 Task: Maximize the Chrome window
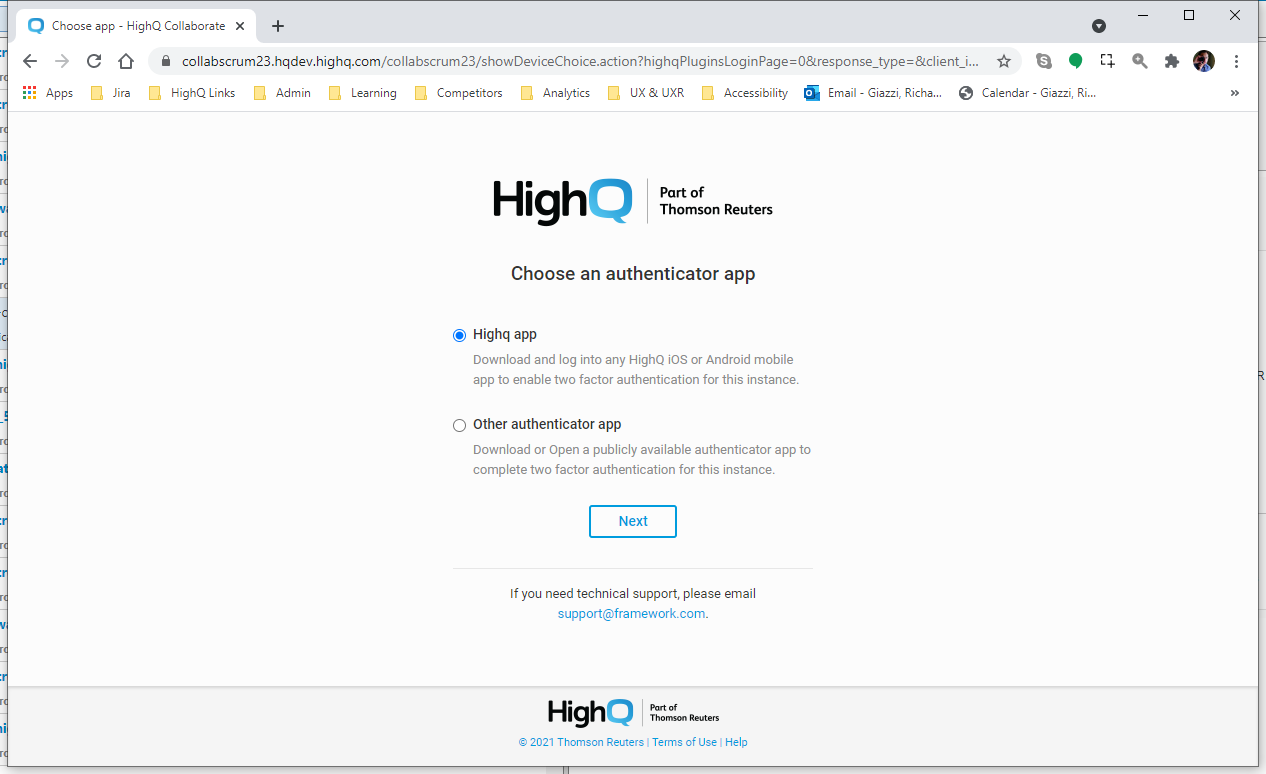pos(1189,15)
